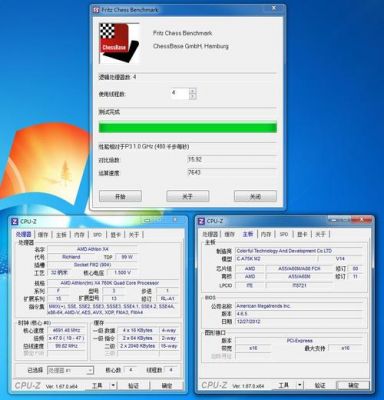Click the thread count input field
The image size is (384, 400).
click(180, 93)
